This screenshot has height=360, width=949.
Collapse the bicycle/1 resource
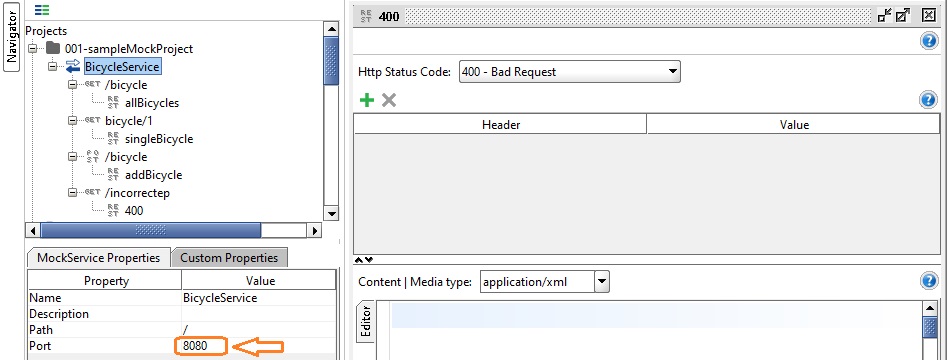[x=72, y=120]
